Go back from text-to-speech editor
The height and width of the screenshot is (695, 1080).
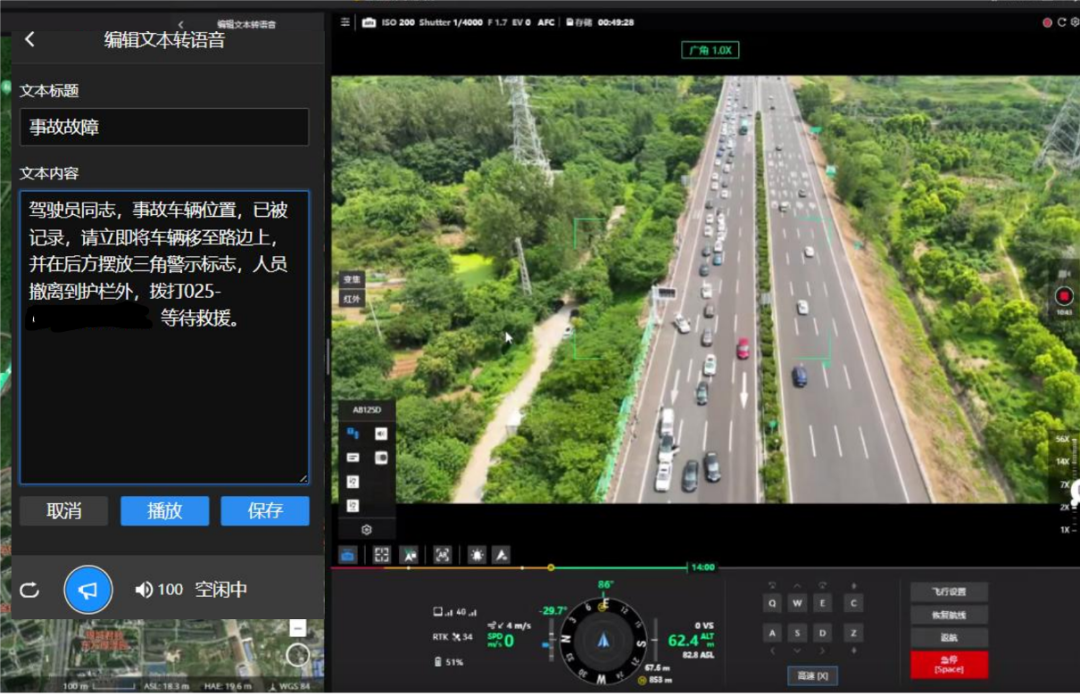pyautogui.click(x=30, y=39)
